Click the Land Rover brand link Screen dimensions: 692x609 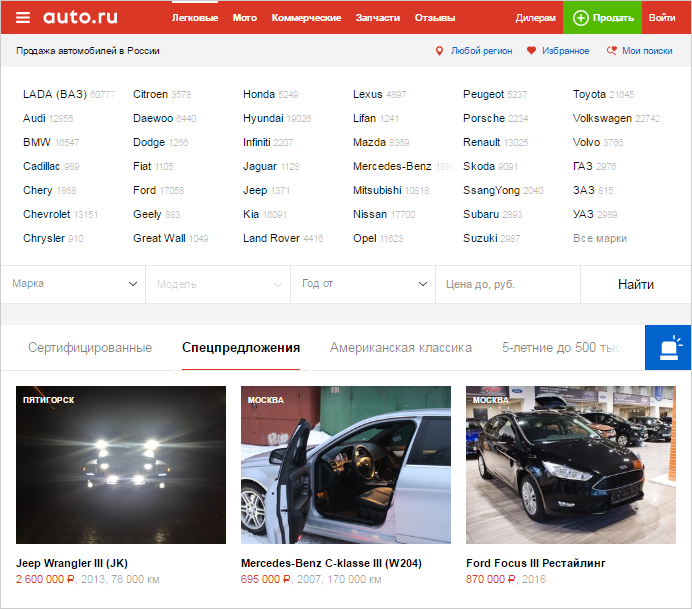(x=271, y=238)
